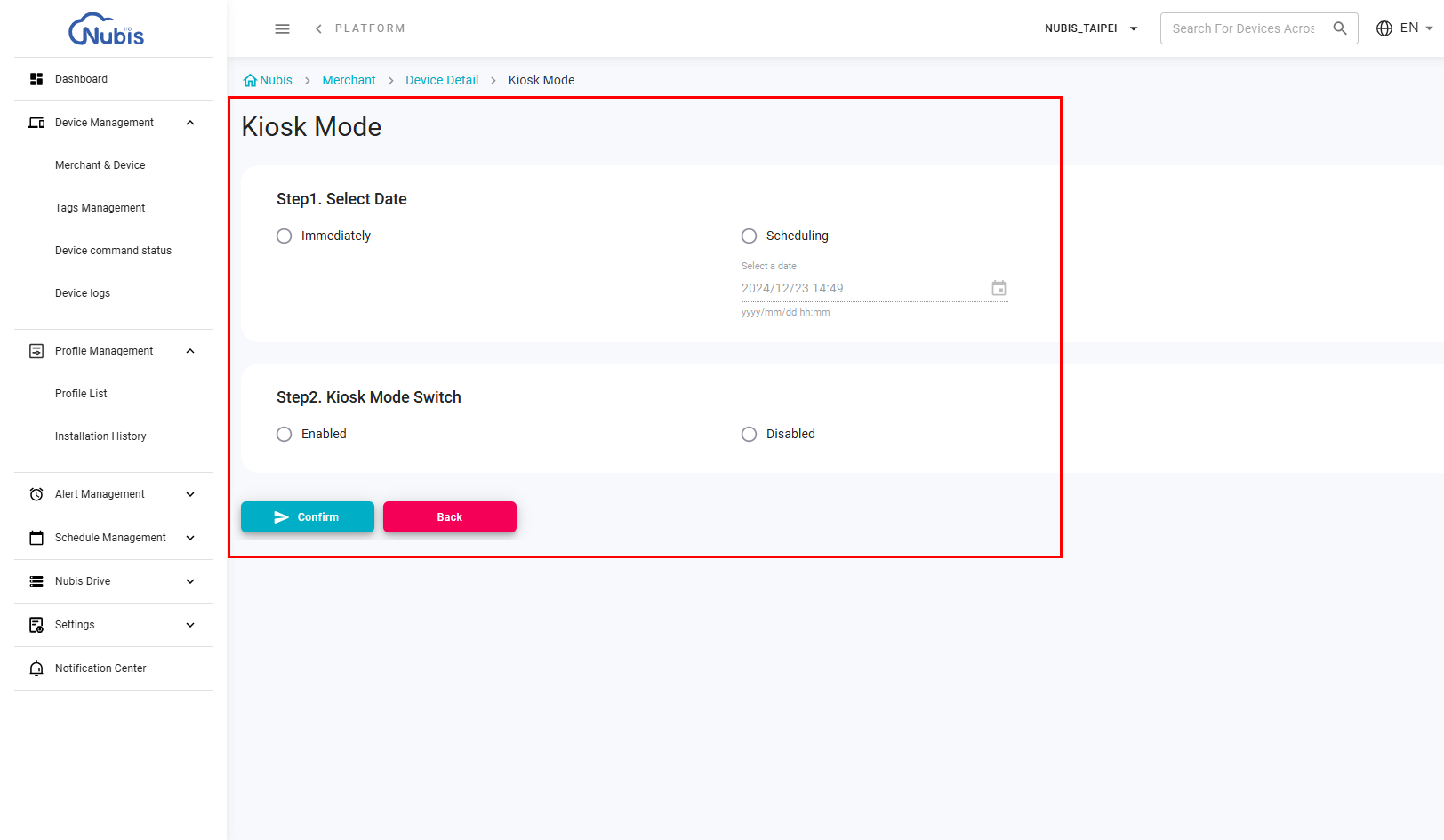Click the Device Management devices icon
This screenshot has height=840, width=1444.
(36, 123)
